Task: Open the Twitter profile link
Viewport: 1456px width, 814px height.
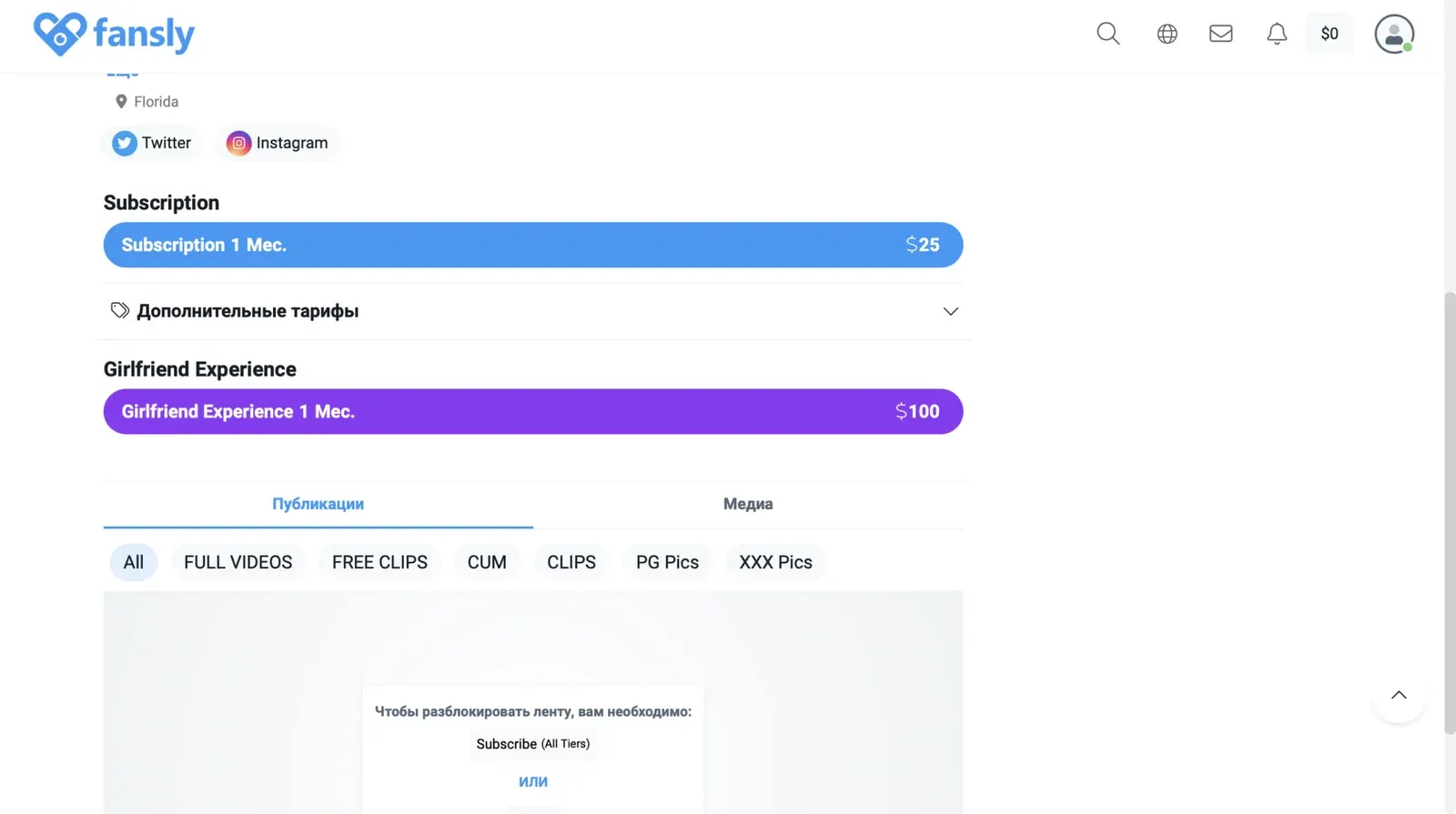Action: tap(151, 143)
